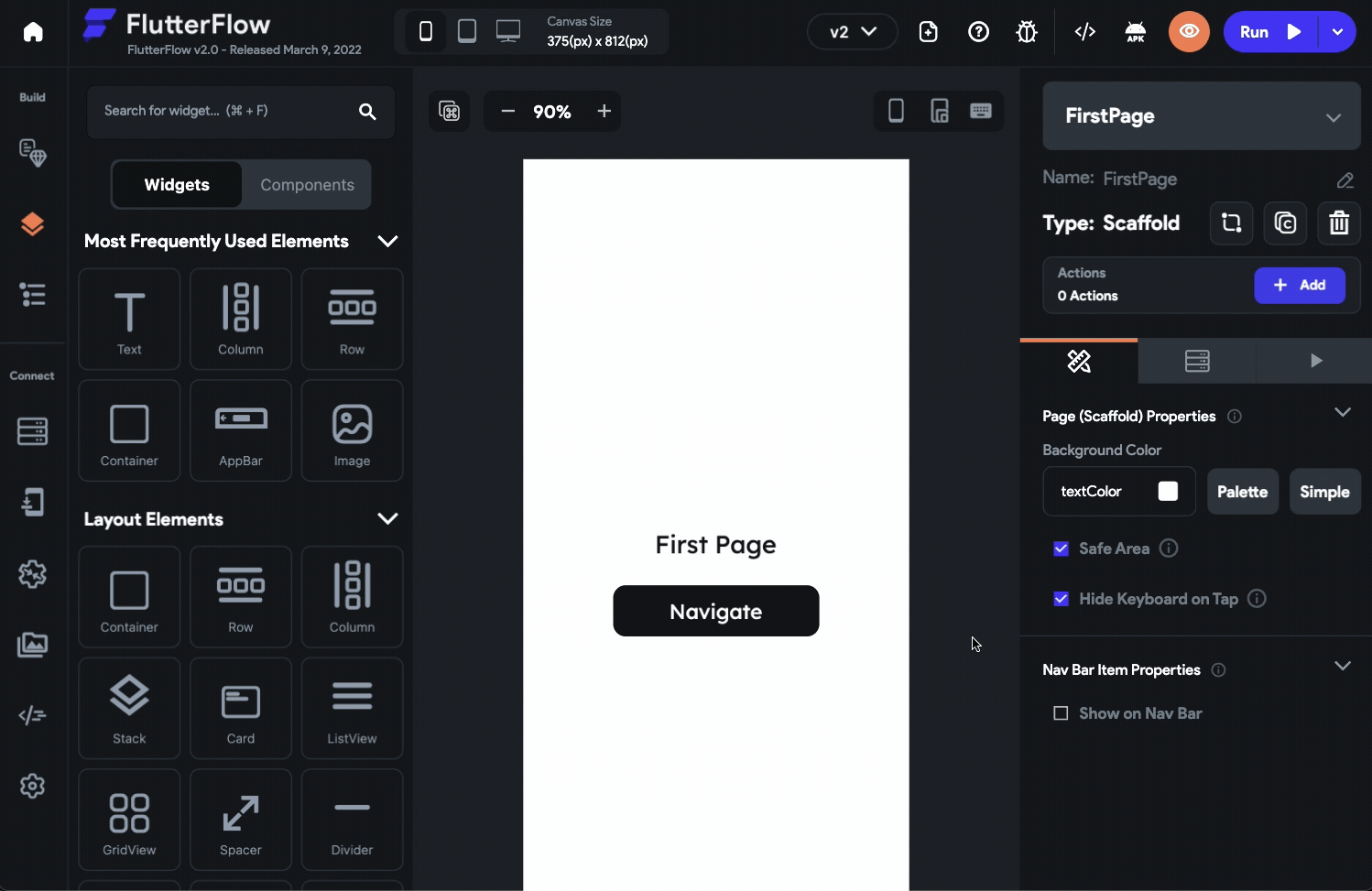Open the API calls icon in sidebar

[x=33, y=502]
